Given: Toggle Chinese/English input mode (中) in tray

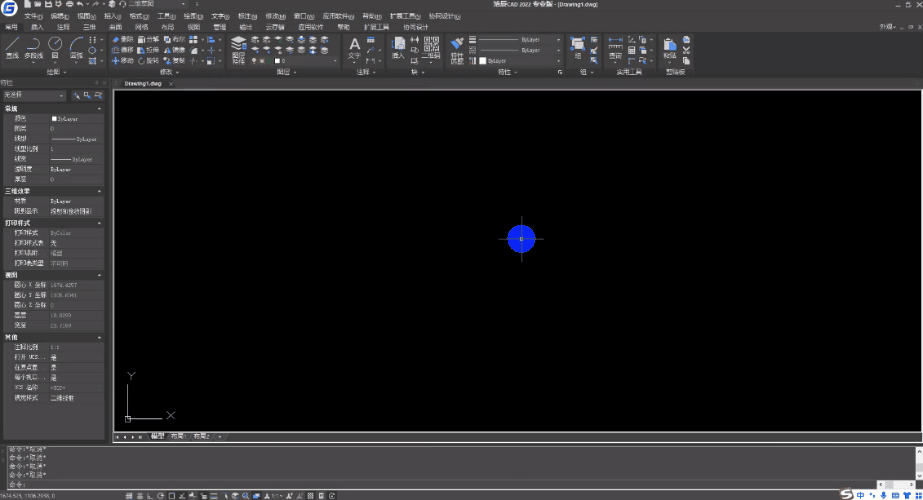Looking at the screenshot, I should pos(860,495).
